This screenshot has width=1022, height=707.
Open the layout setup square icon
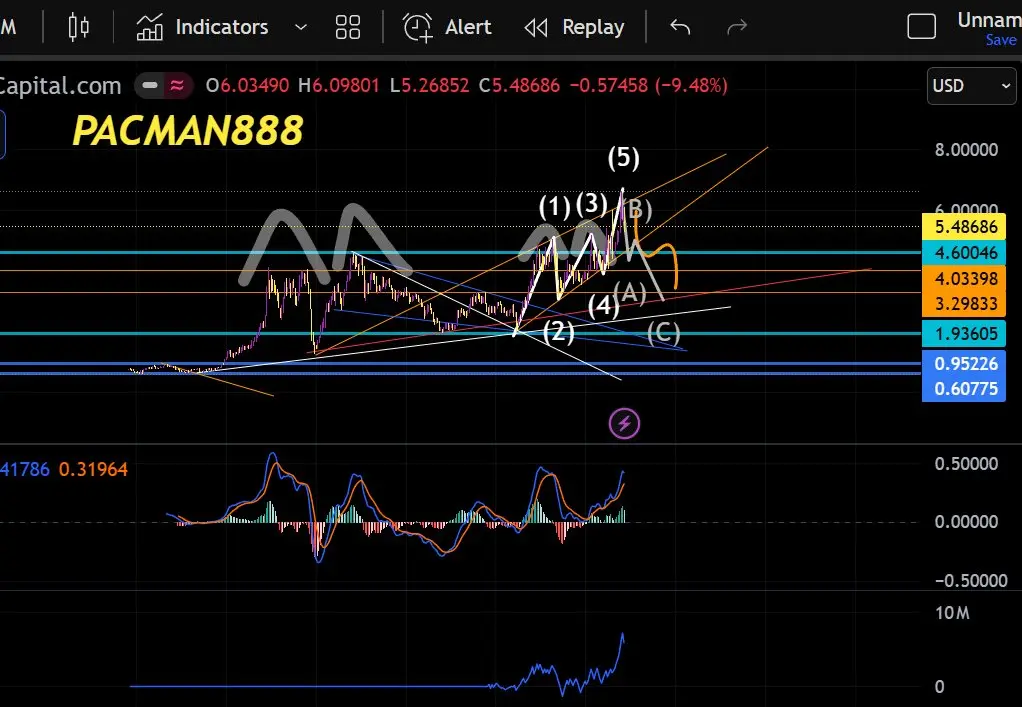tap(922, 27)
